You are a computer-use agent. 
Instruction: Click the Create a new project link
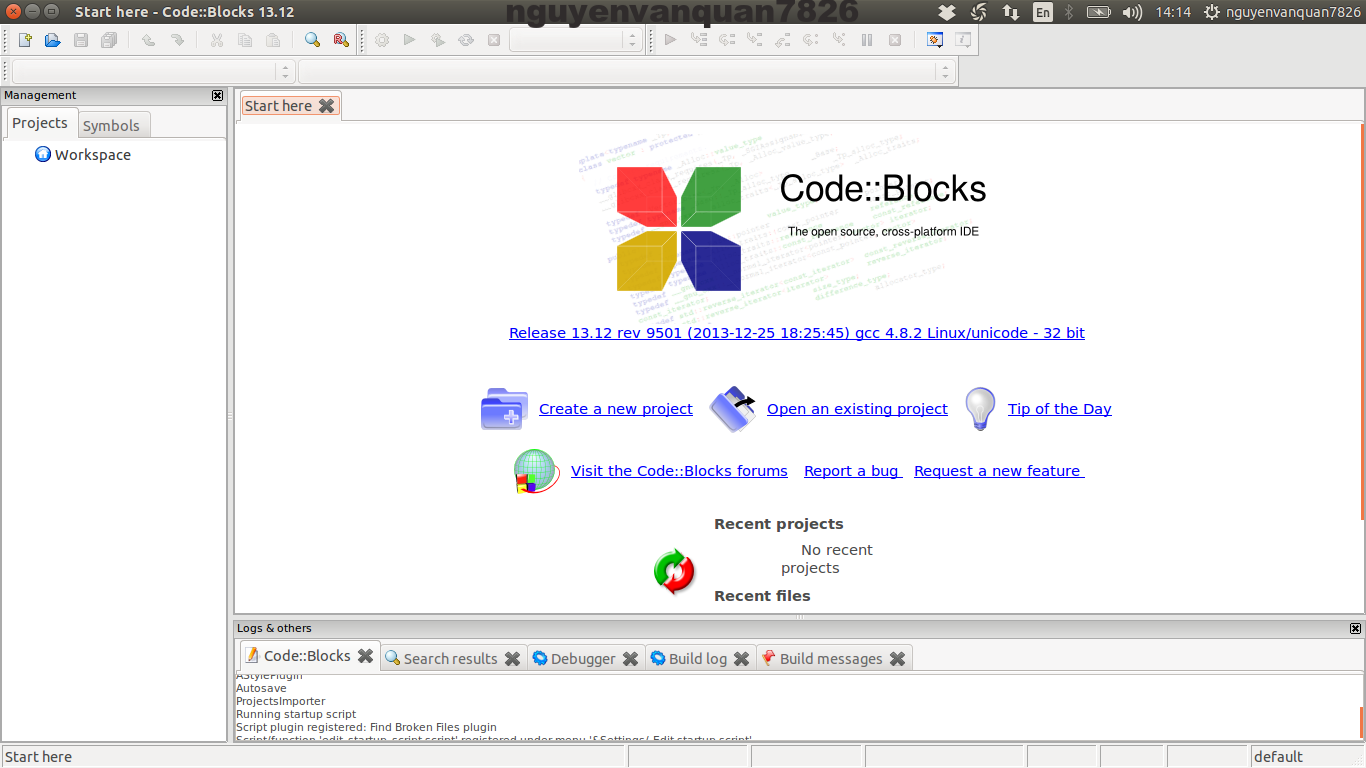pyautogui.click(x=616, y=409)
